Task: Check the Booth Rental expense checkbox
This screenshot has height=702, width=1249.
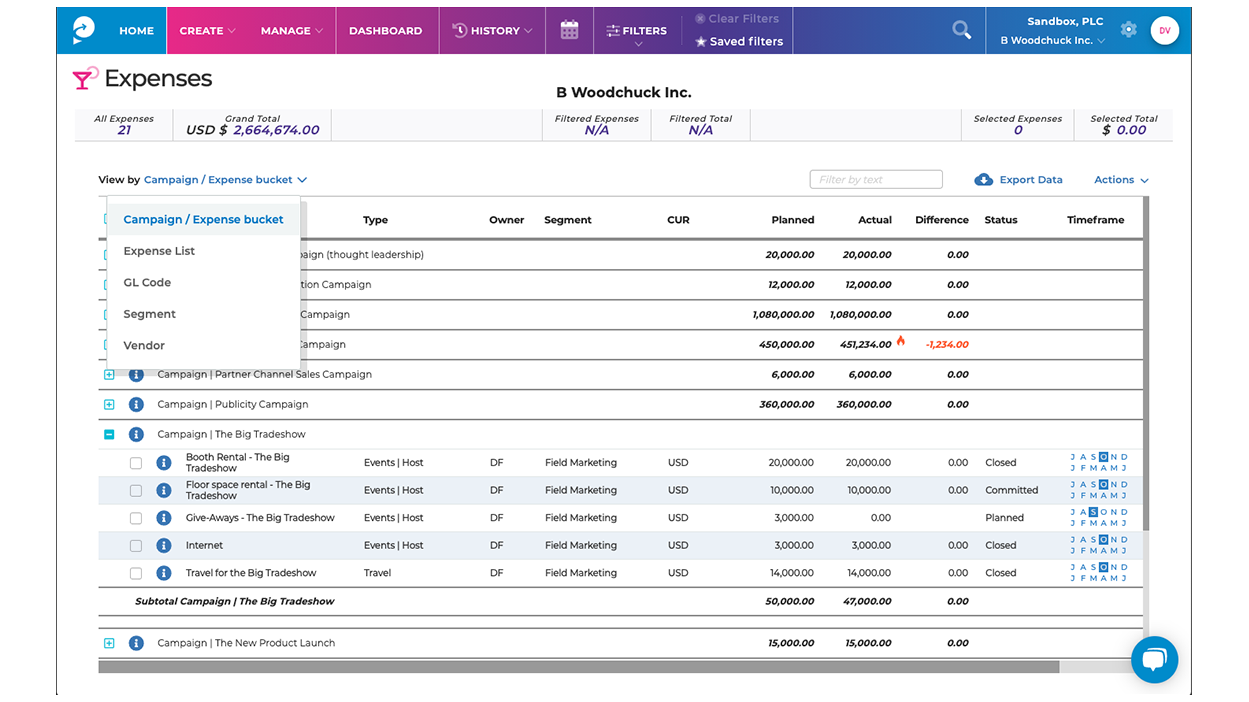Action: (136, 462)
